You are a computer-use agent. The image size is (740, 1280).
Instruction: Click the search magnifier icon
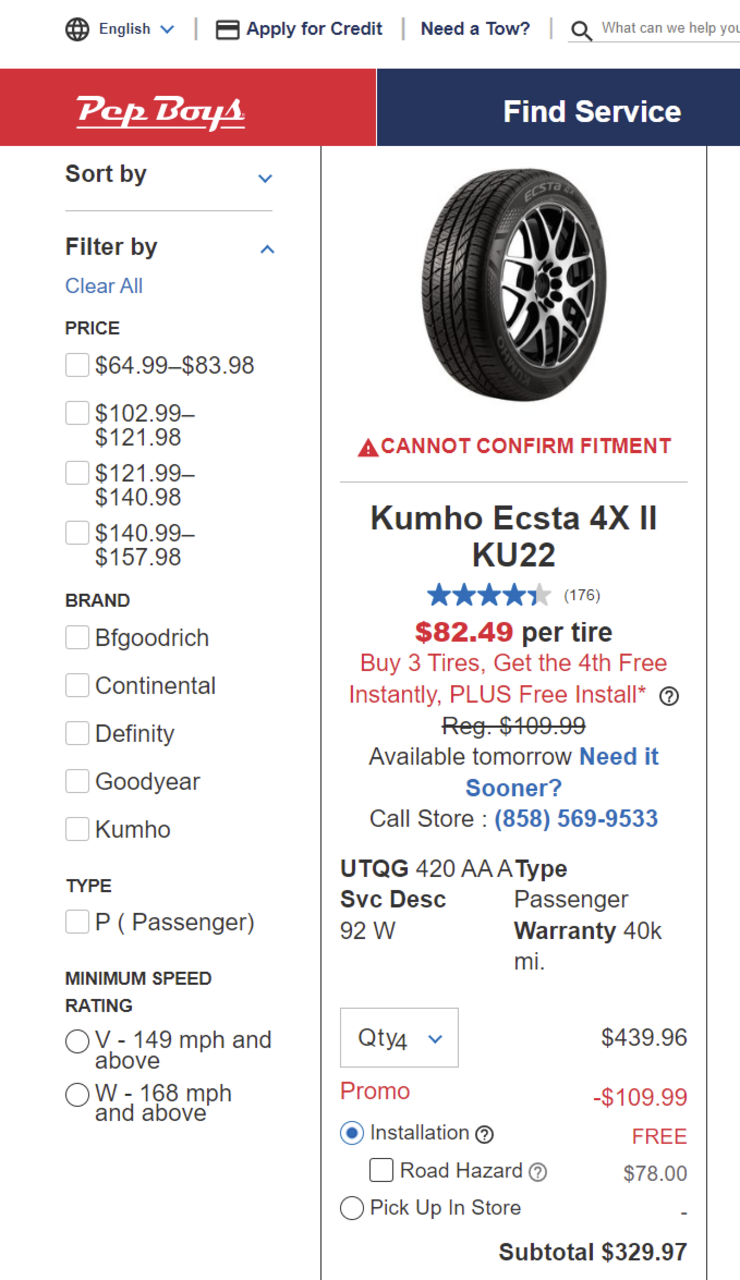point(581,31)
